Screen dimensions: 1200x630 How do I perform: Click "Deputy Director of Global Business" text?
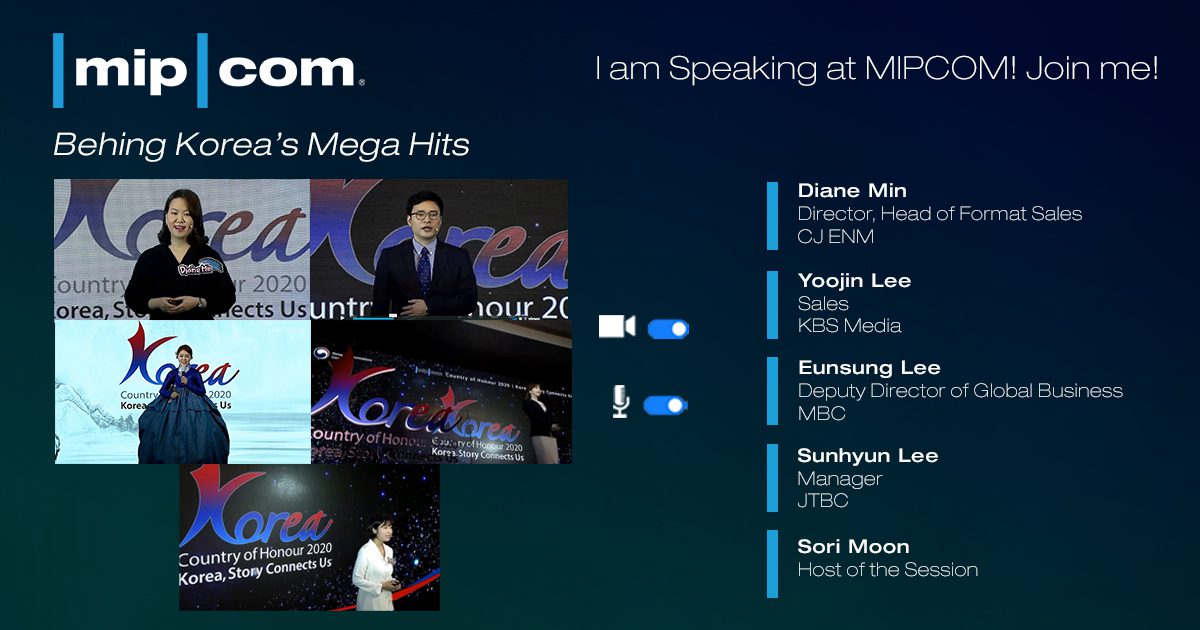tap(960, 390)
